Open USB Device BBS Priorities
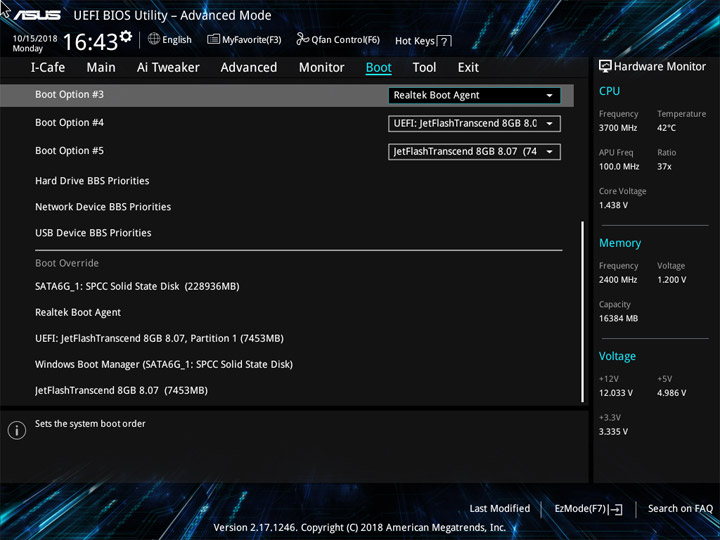 (93, 233)
